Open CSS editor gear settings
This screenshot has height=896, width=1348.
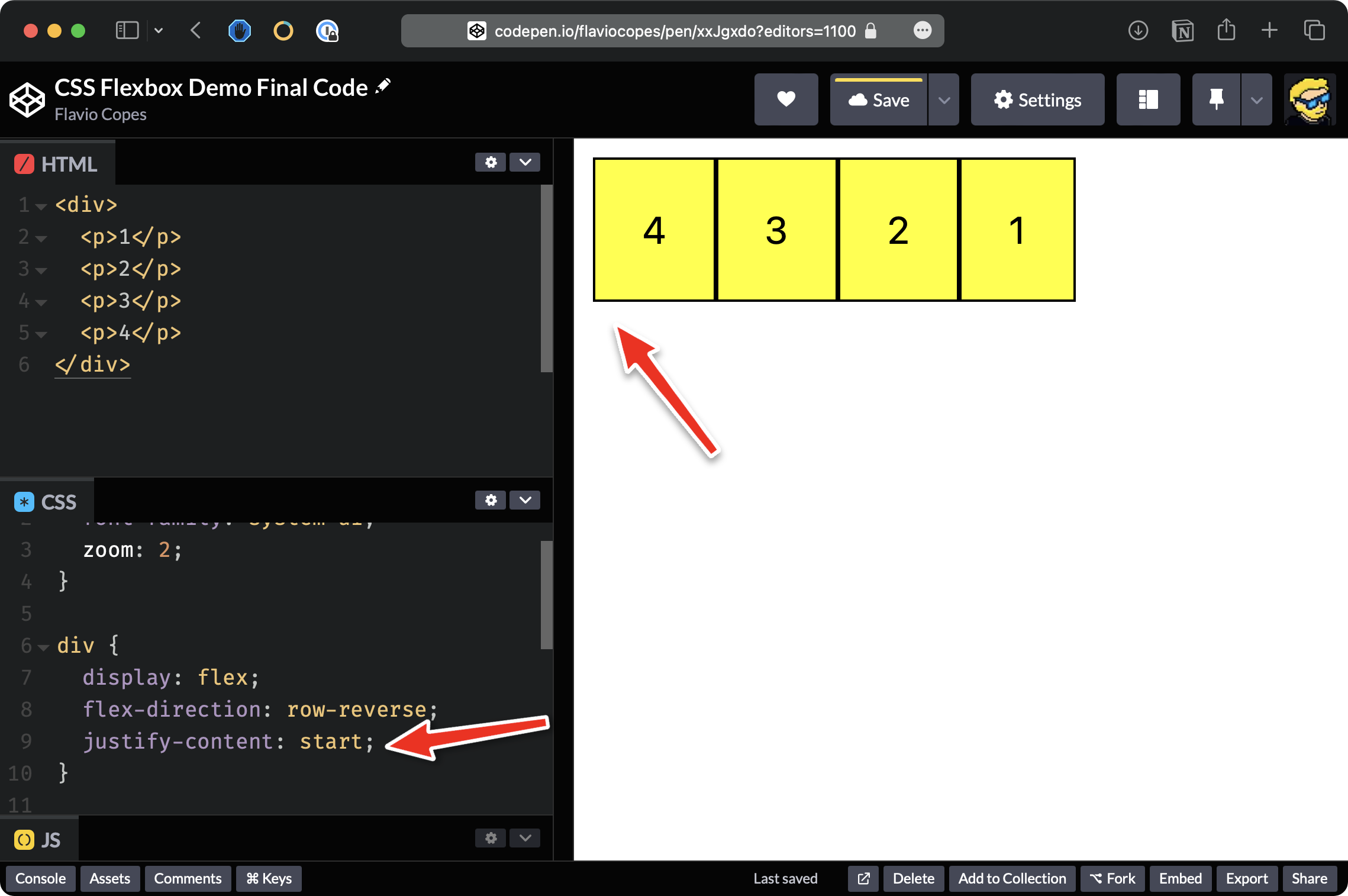491,500
